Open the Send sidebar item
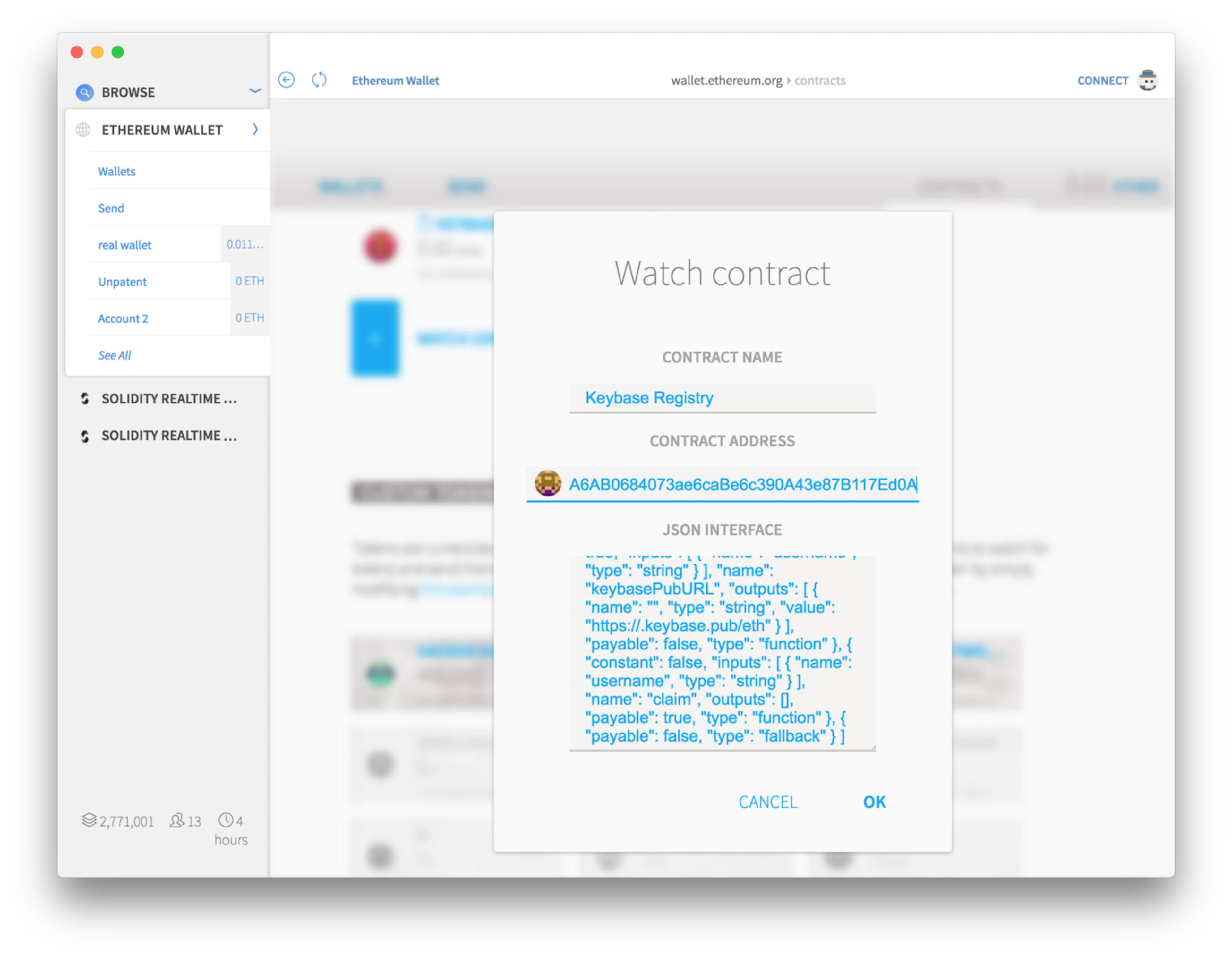The image size is (1232, 959). click(111, 208)
